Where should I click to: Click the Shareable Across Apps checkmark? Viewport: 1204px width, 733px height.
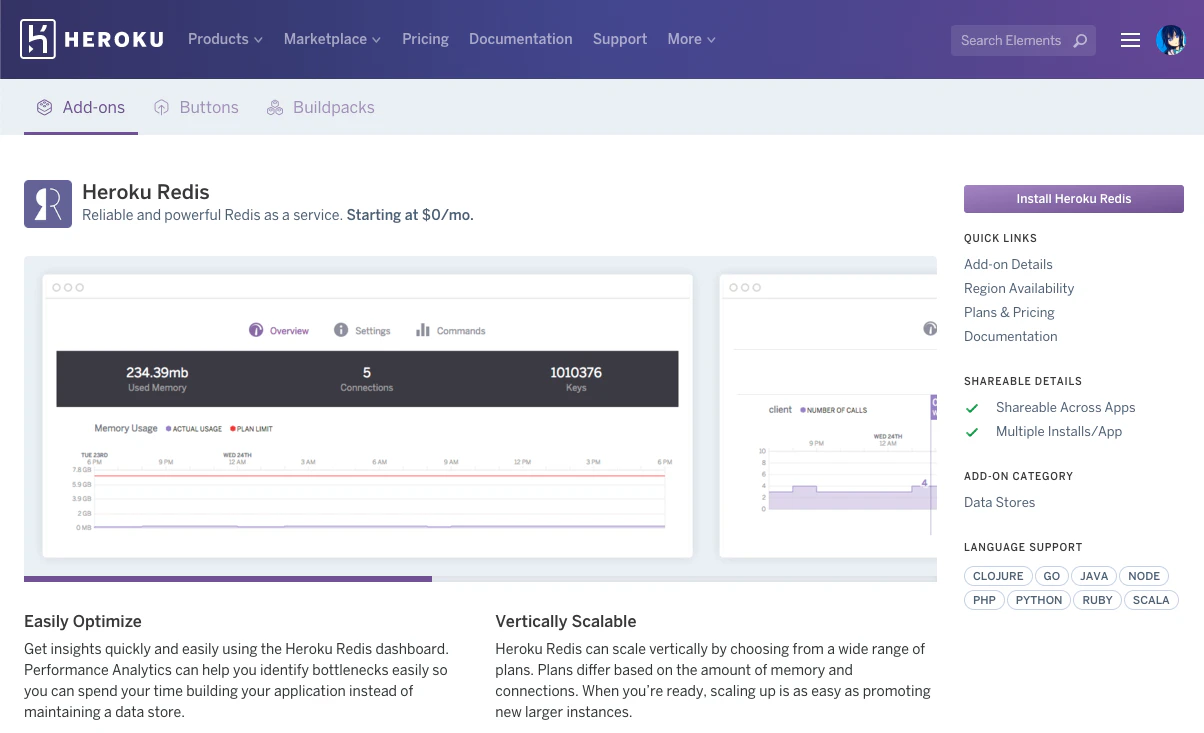click(x=971, y=408)
